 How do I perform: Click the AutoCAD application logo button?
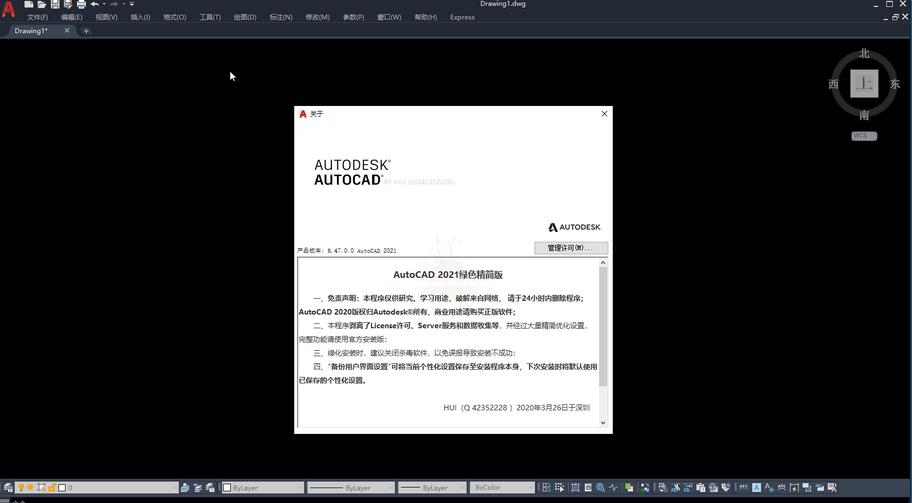(x=9, y=11)
